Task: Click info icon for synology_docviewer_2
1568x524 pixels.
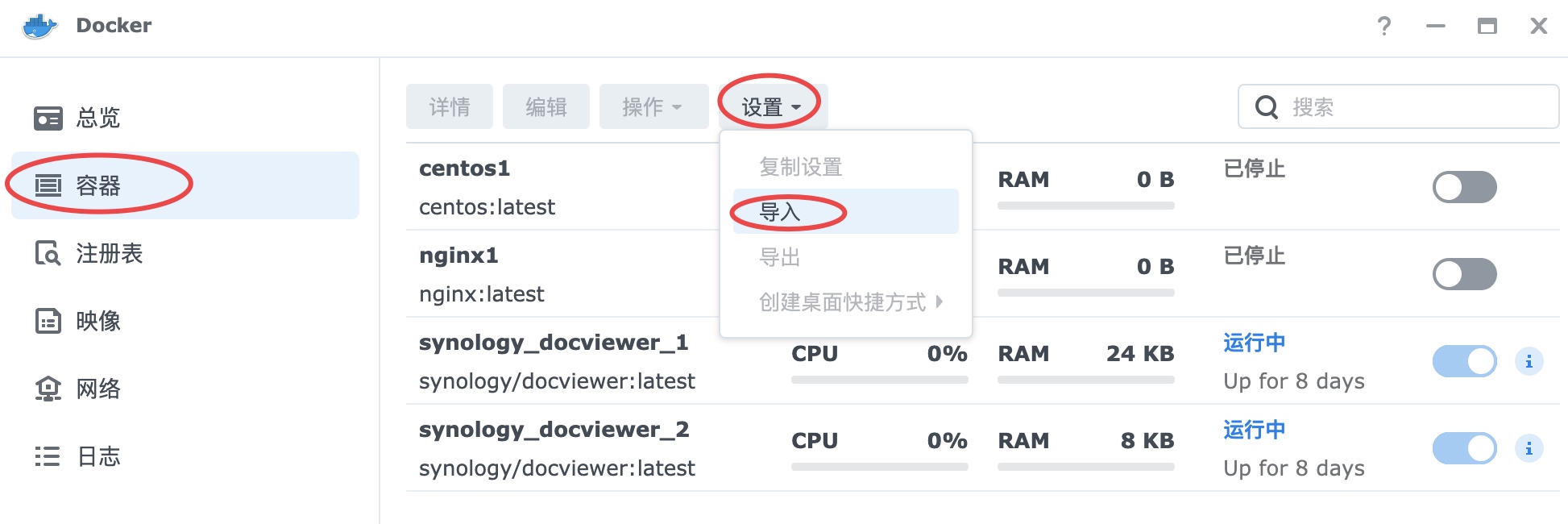Action: (1529, 449)
